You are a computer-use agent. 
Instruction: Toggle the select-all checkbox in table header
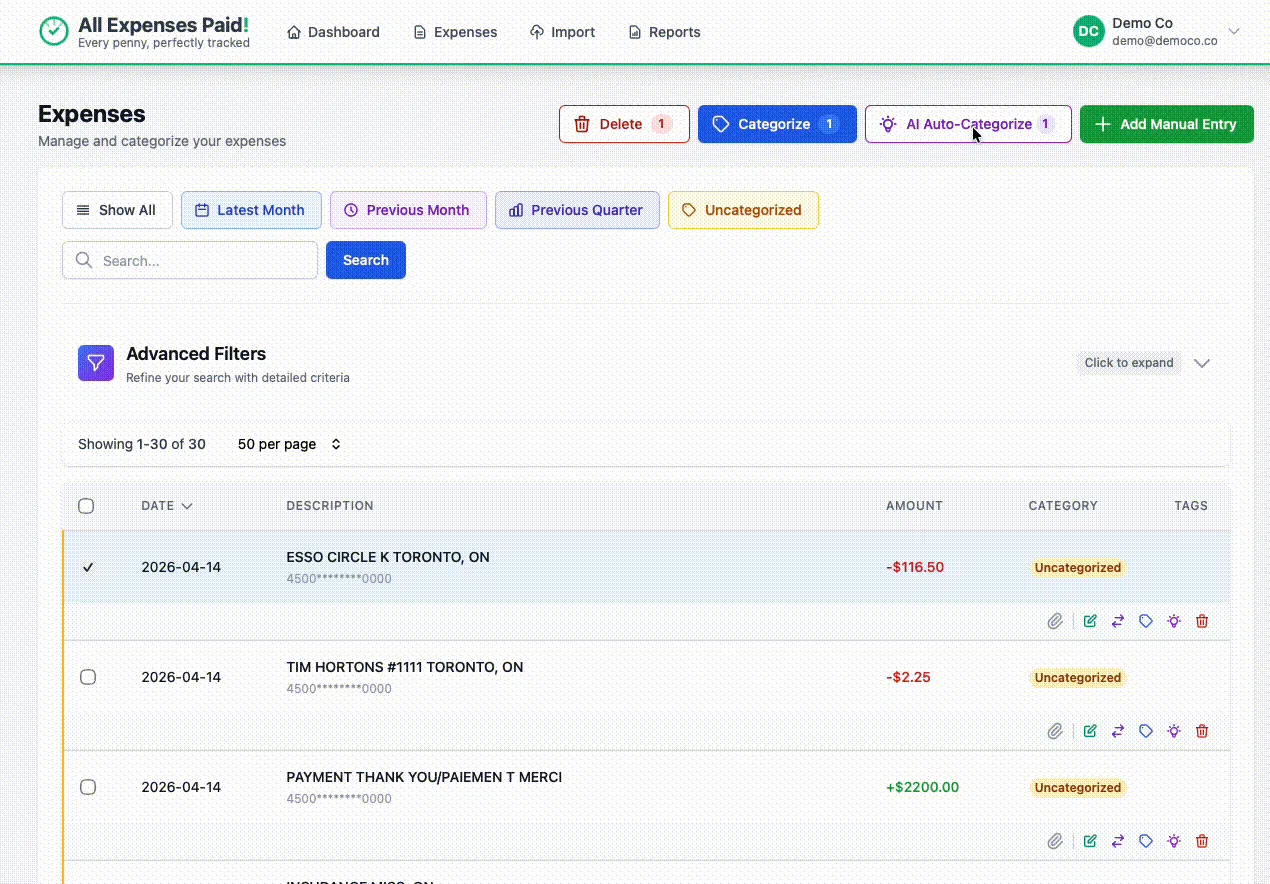point(86,506)
